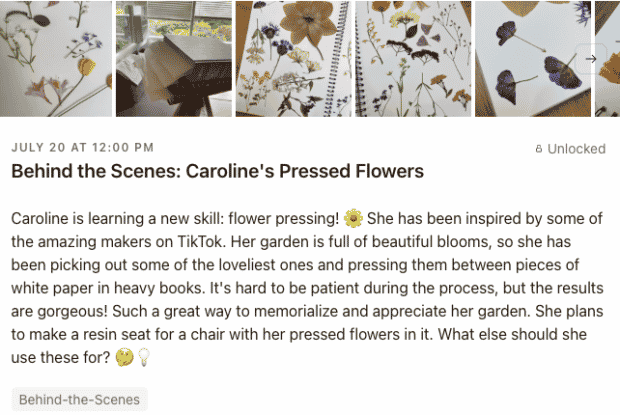The height and width of the screenshot is (415, 620).
Task: Open the first photo with yellow poppy
Action: click(x=56, y=59)
